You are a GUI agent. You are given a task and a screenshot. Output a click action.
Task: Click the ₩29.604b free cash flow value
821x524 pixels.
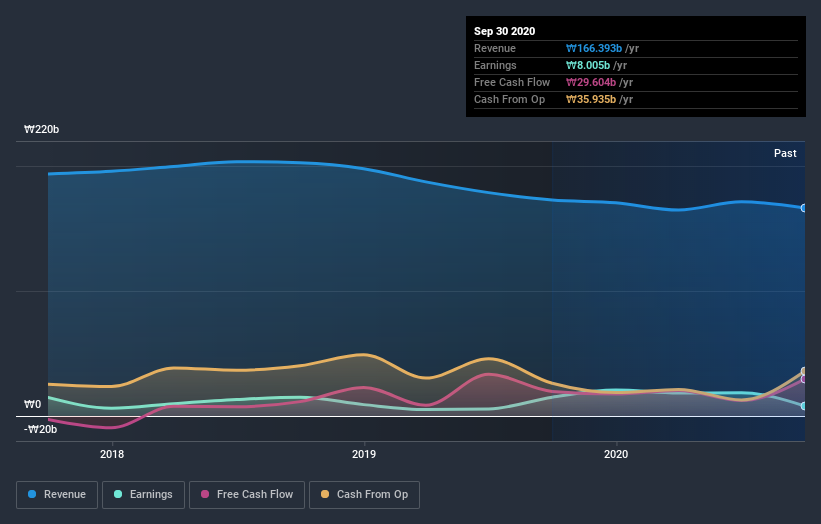coord(591,82)
